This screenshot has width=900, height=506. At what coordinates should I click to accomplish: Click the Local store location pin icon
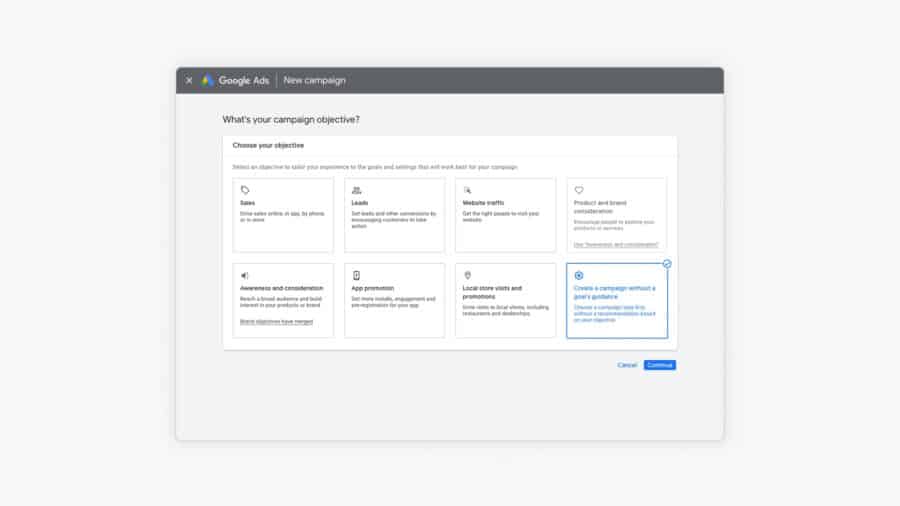coord(467,275)
